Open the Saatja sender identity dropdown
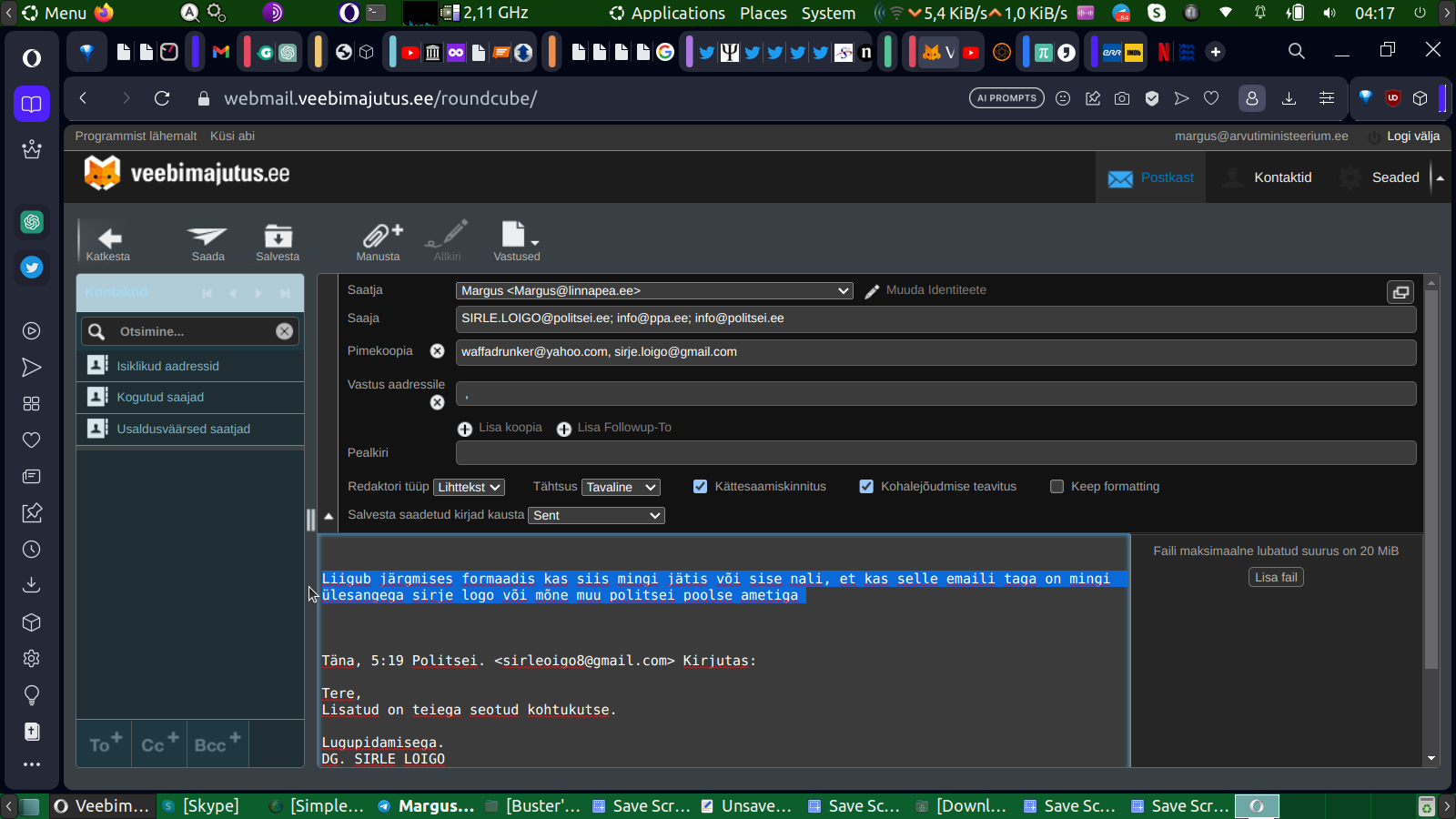Screen dimensions: 1456x819 pos(653,291)
